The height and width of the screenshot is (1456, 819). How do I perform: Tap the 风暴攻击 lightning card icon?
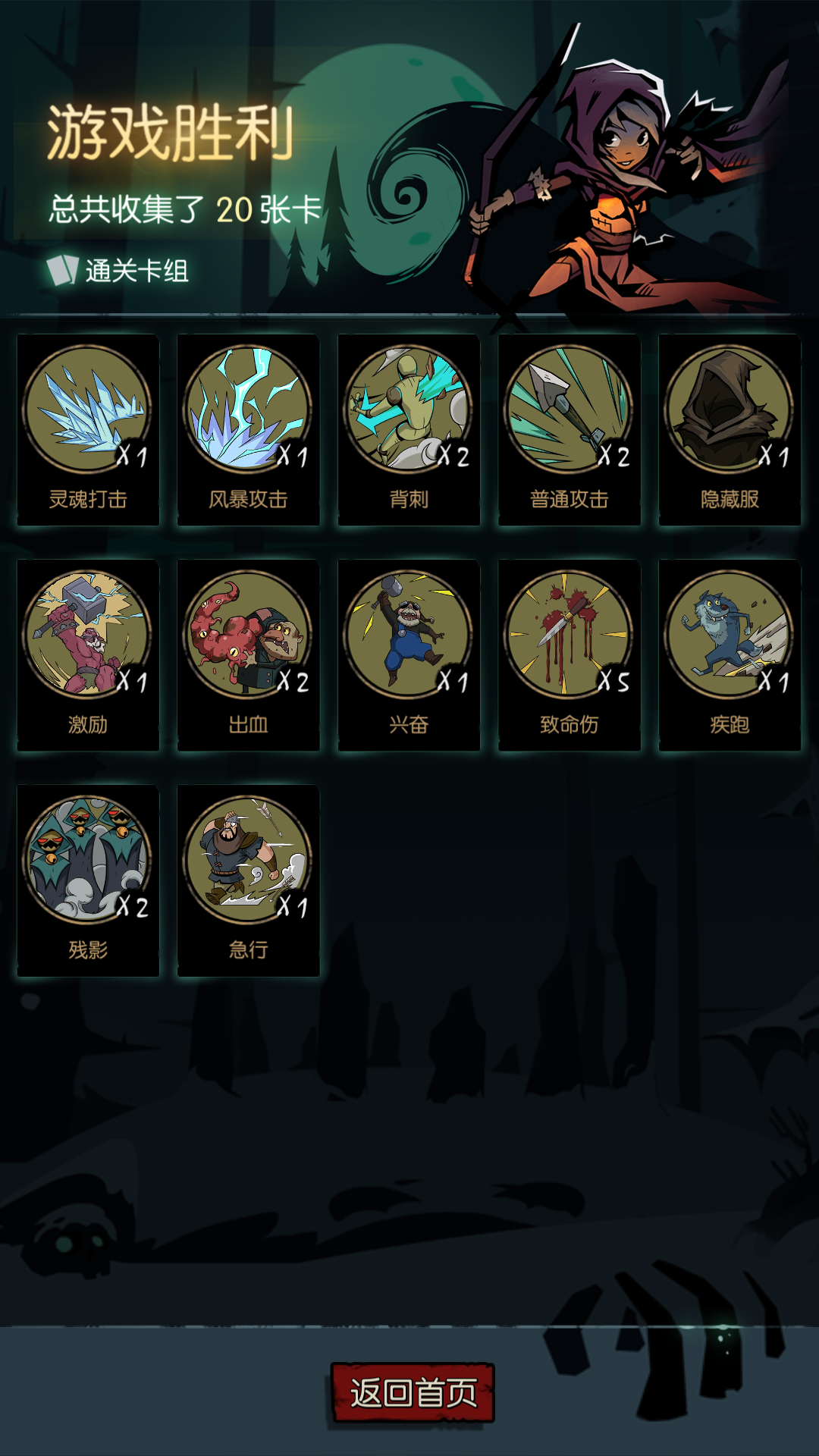tap(248, 409)
